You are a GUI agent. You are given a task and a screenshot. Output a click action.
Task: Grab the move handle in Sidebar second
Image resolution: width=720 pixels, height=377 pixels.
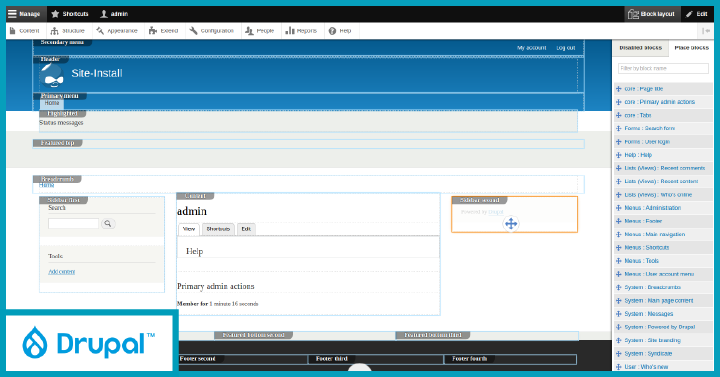pos(511,224)
